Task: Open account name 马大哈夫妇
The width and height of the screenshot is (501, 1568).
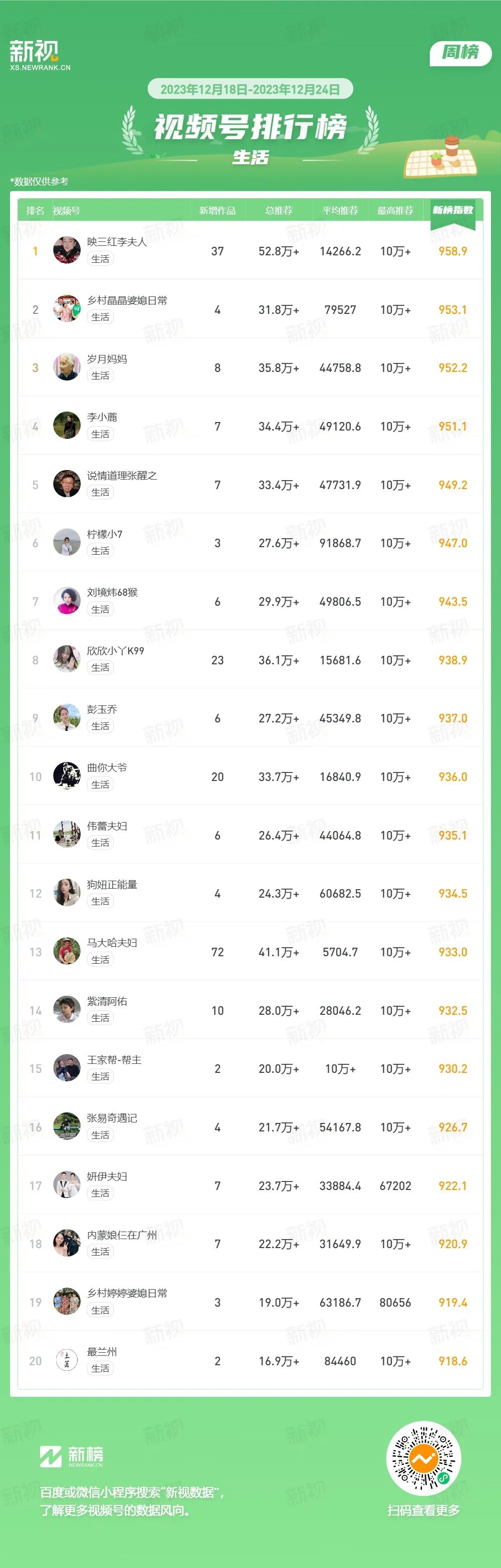Action: (x=112, y=942)
